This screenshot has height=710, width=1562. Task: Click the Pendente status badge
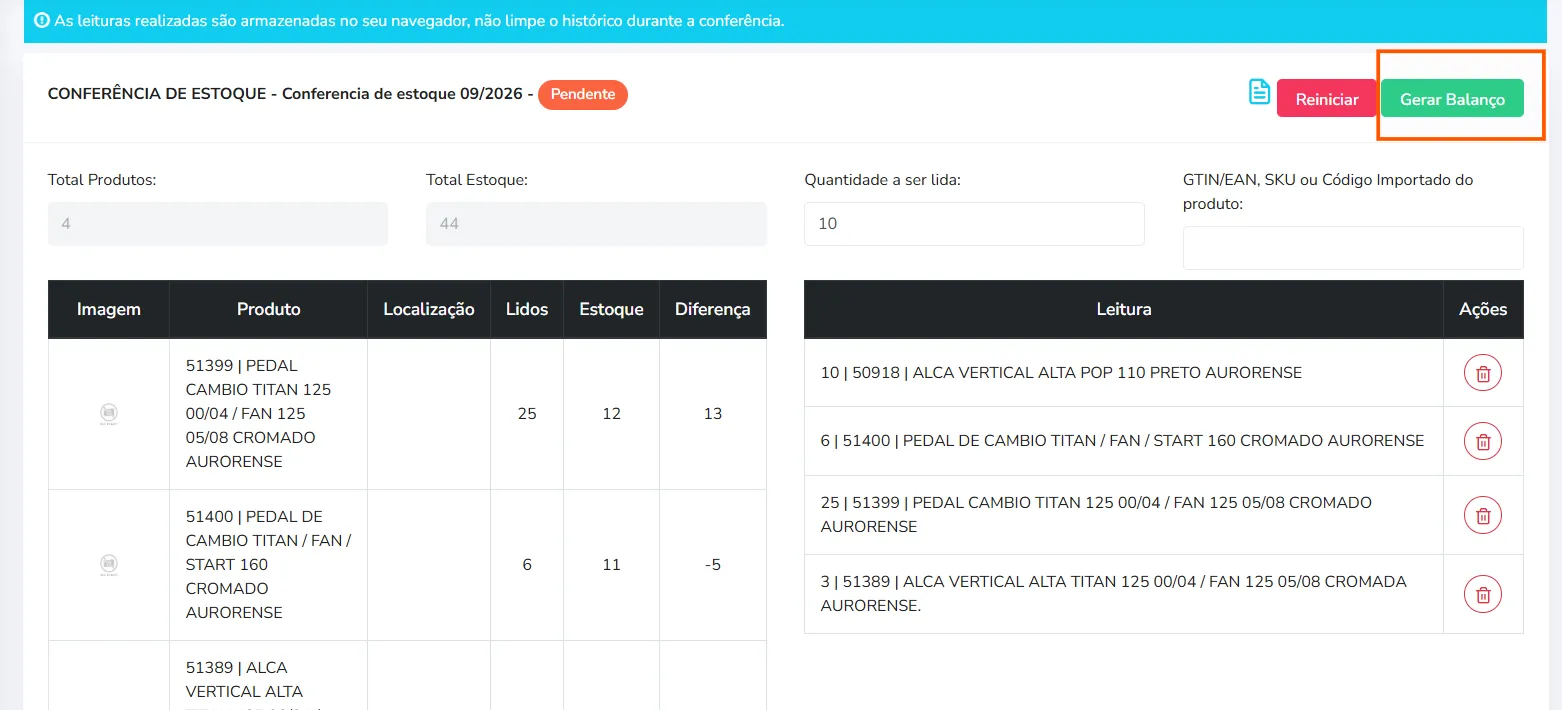pyautogui.click(x=583, y=94)
